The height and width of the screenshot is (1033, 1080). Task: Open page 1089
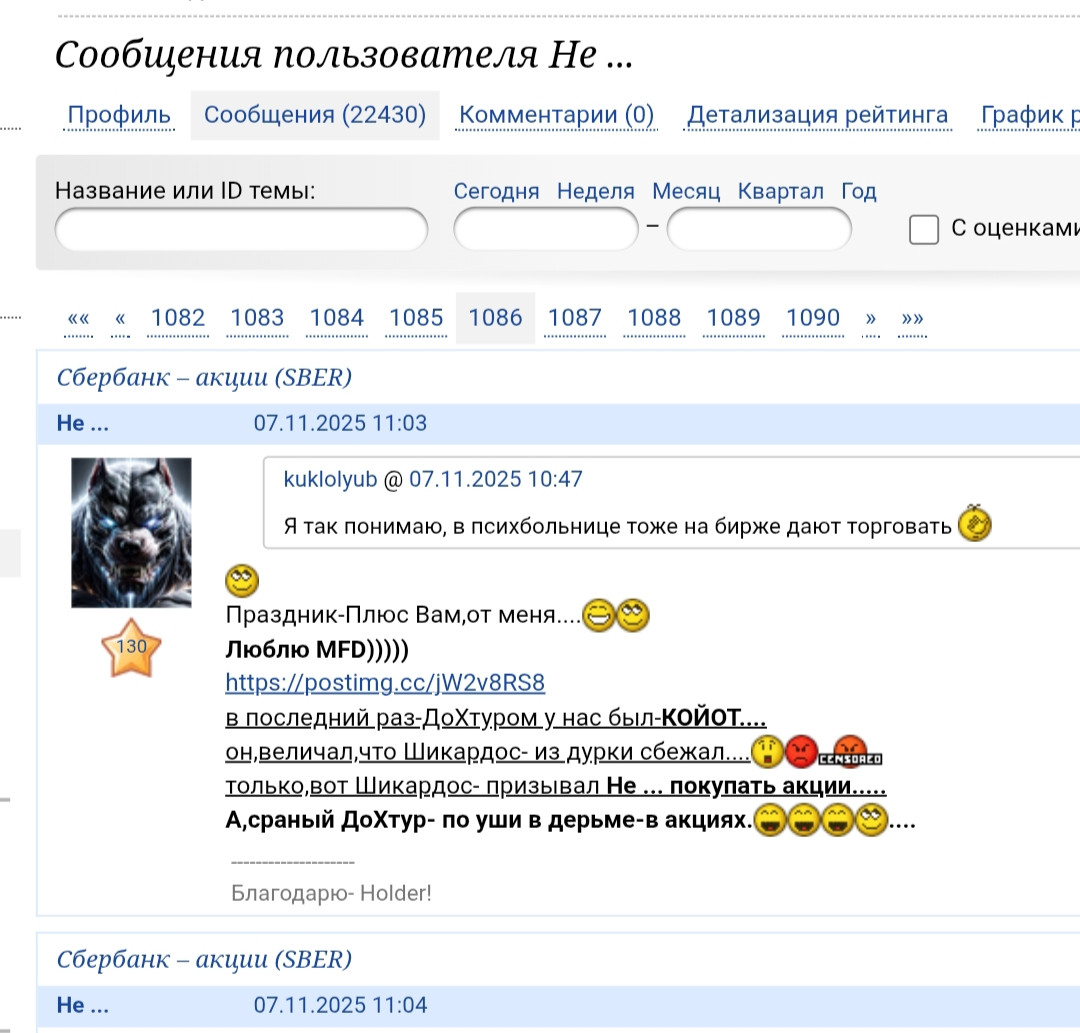(734, 318)
